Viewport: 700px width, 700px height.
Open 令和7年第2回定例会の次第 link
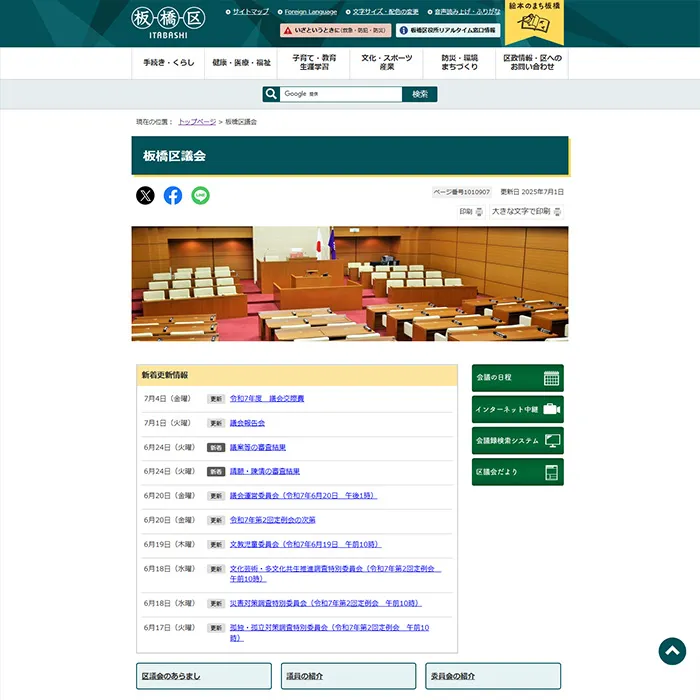point(273,520)
